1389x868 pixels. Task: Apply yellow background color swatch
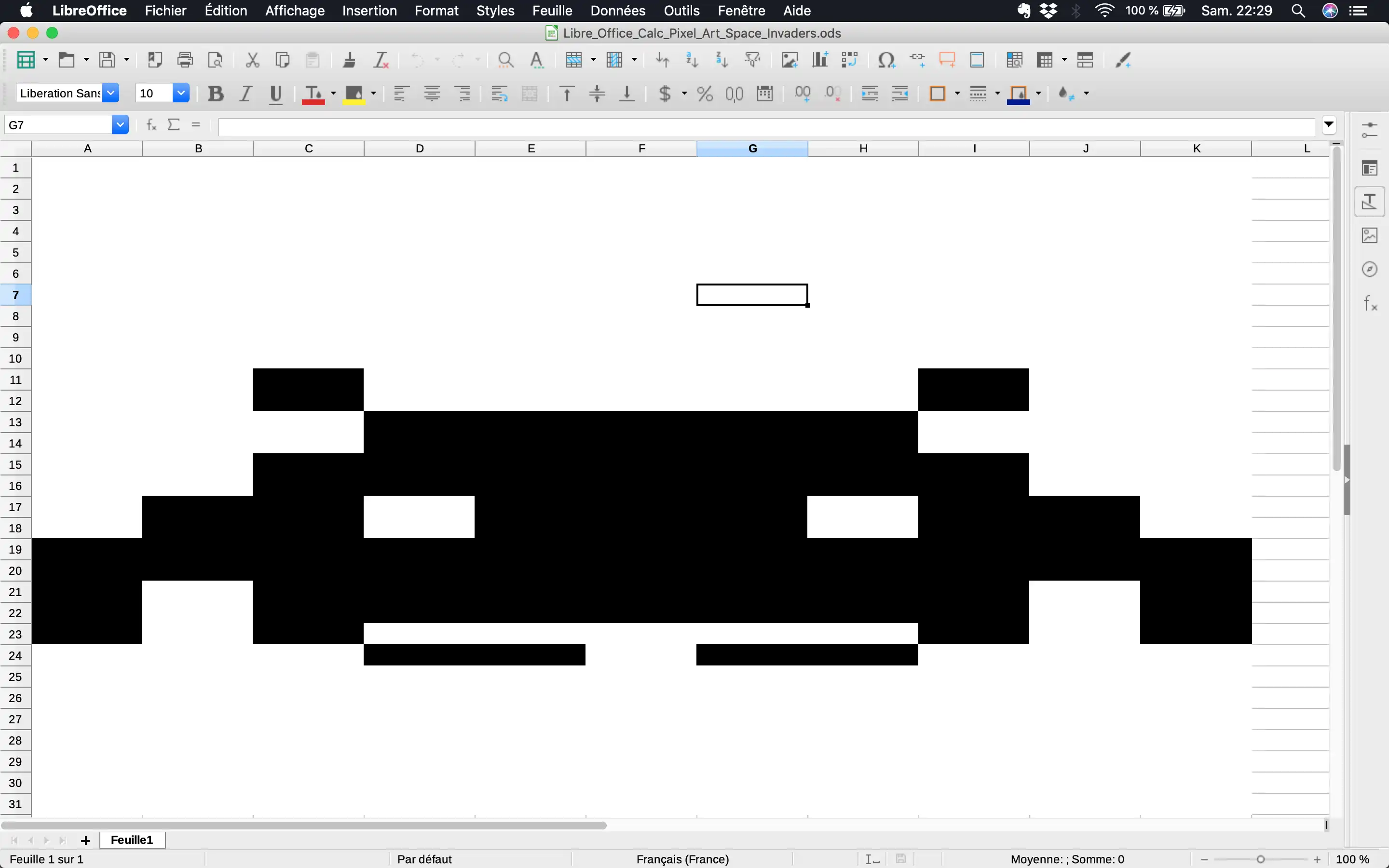point(354,94)
